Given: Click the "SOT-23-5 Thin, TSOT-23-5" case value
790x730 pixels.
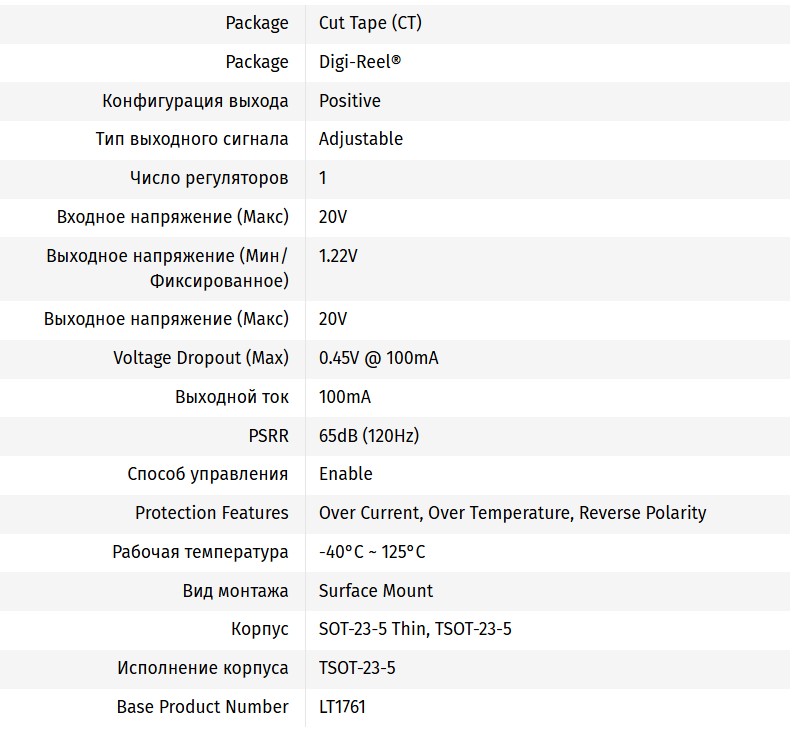Looking at the screenshot, I should click(415, 629).
